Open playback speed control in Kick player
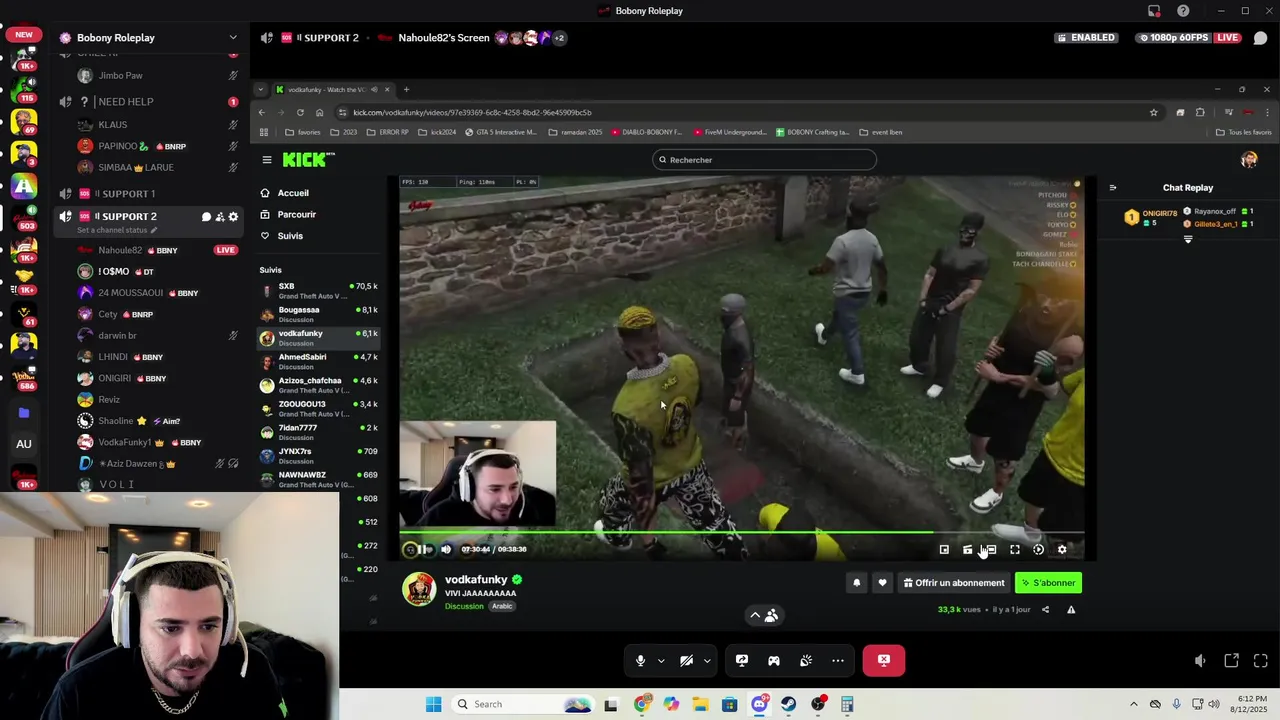Screen dimensions: 1280x720 point(1038,549)
